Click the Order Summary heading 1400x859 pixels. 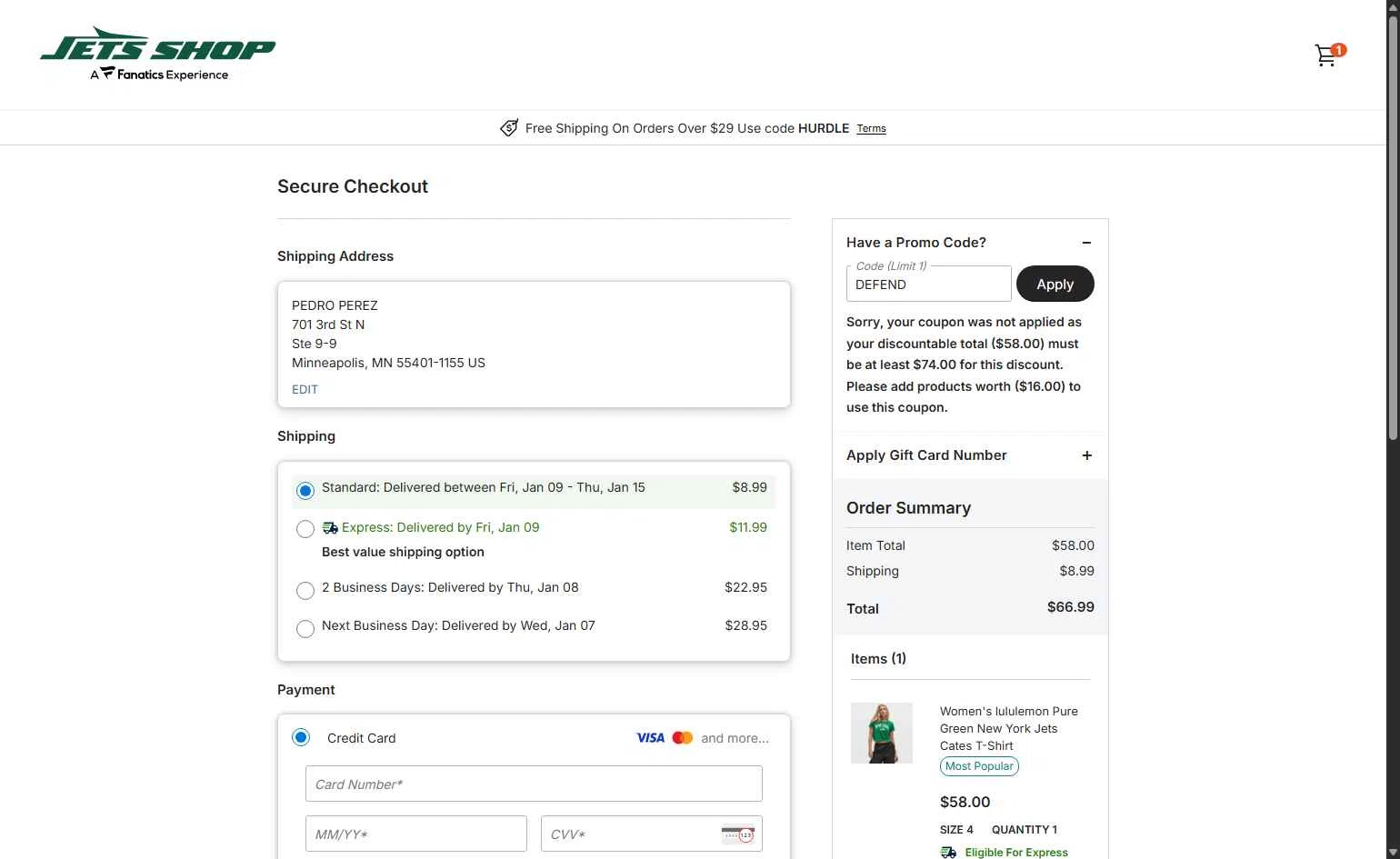tap(908, 508)
